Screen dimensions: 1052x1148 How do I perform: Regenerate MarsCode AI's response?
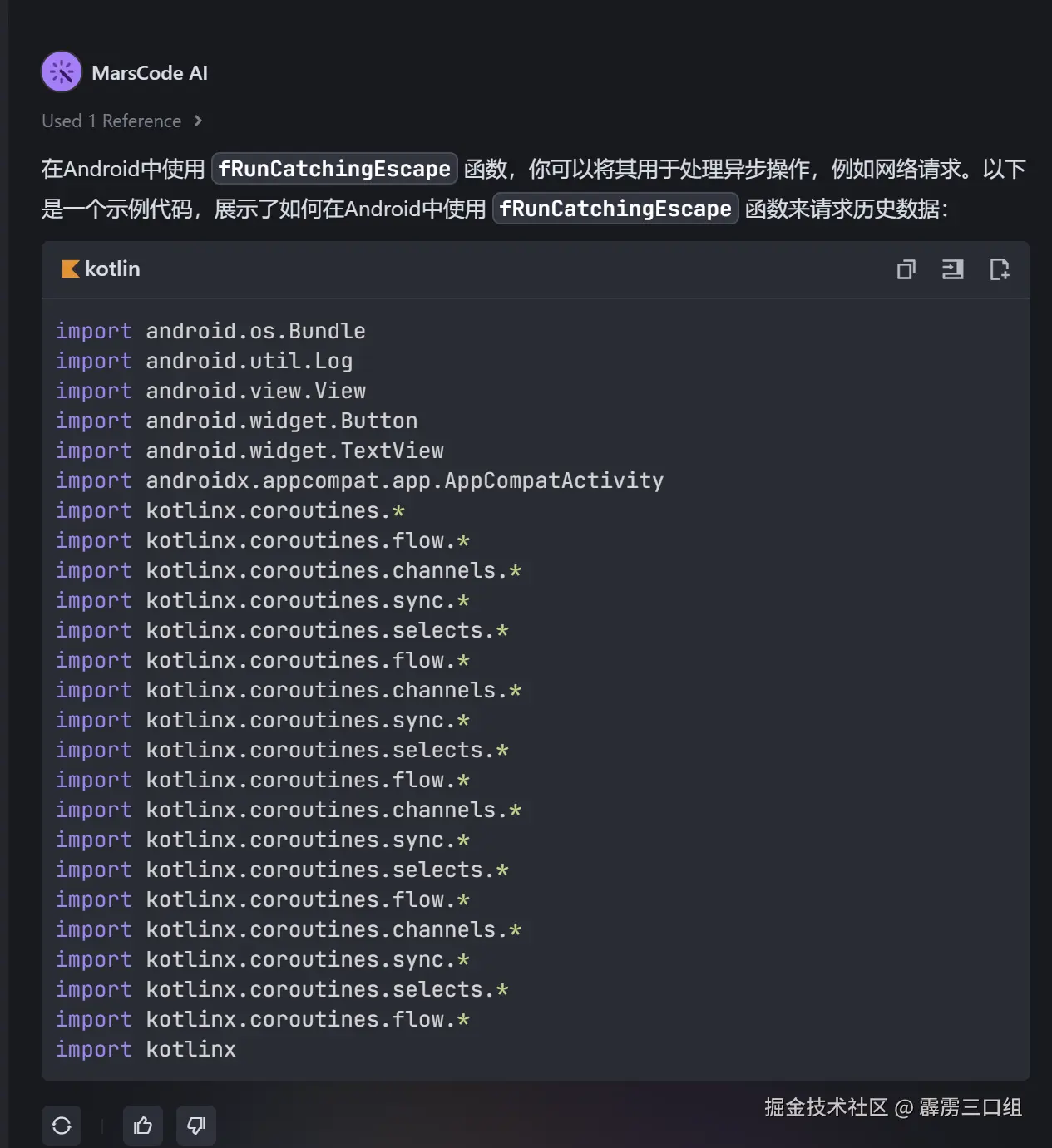click(x=62, y=1125)
